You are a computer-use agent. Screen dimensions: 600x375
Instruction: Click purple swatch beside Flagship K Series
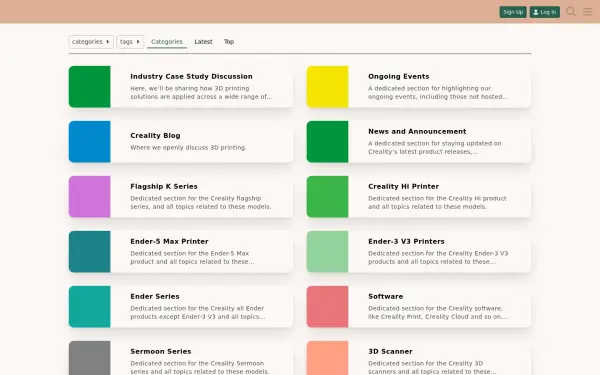(x=90, y=197)
